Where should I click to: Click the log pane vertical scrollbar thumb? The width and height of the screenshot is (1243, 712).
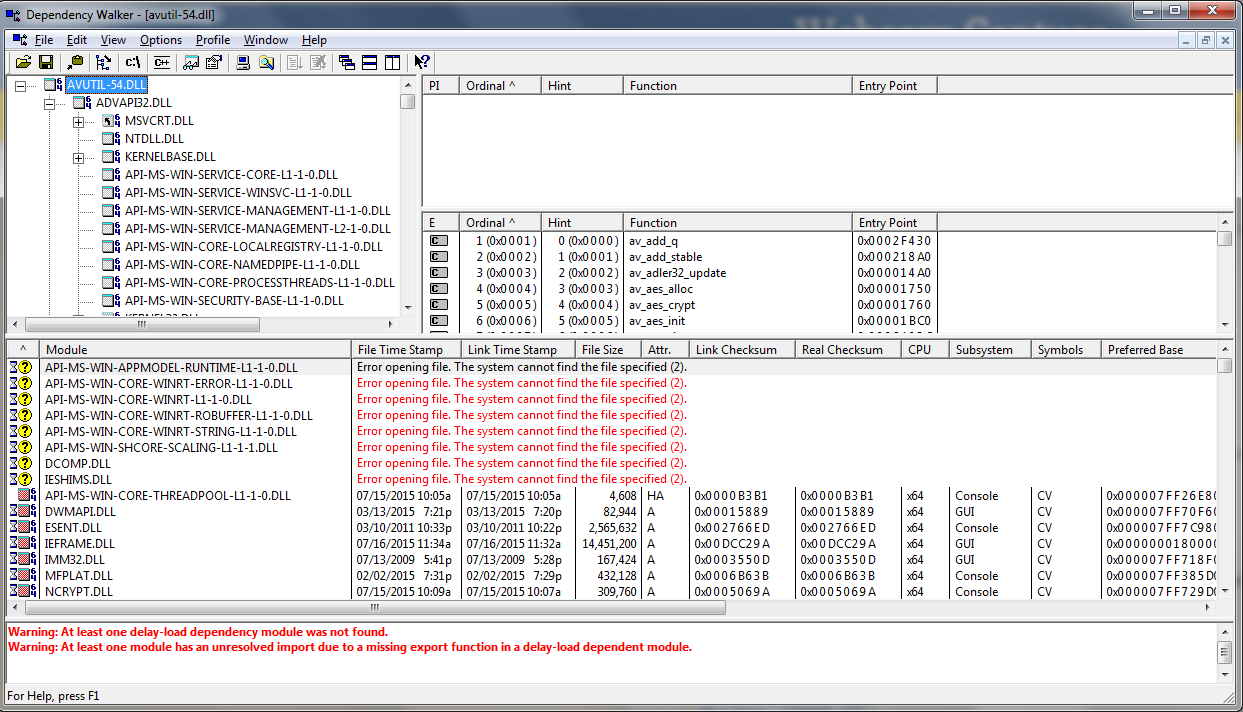(1225, 652)
